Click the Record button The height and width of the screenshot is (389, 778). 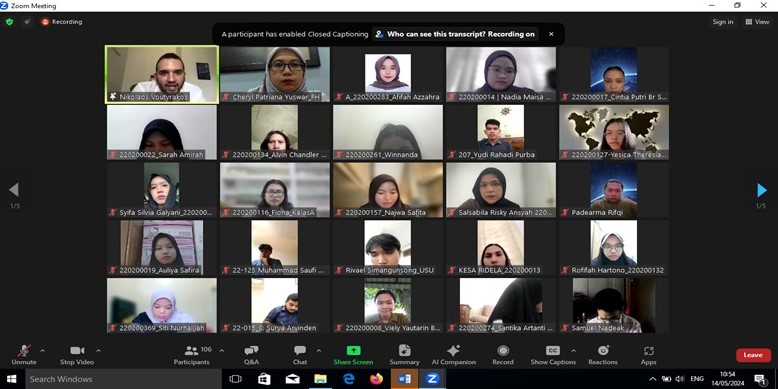503,355
